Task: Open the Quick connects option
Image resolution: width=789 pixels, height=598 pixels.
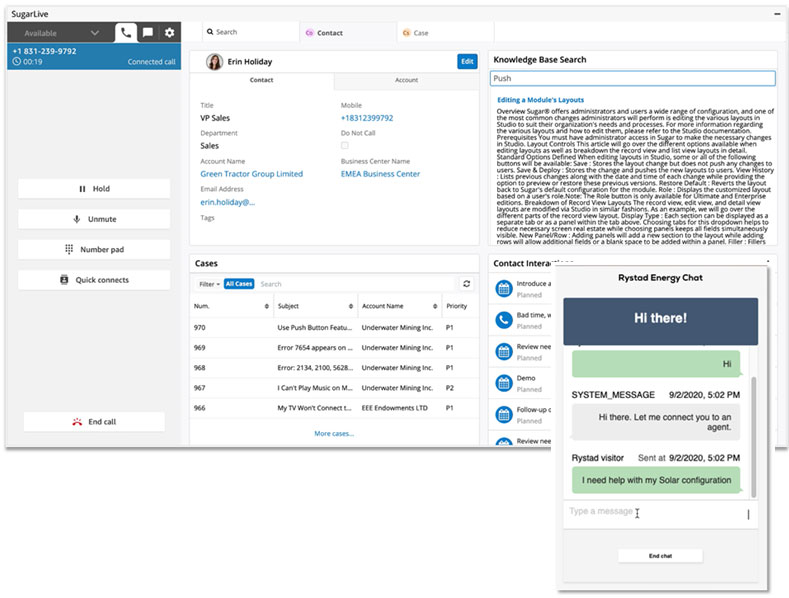Action: coord(94,280)
